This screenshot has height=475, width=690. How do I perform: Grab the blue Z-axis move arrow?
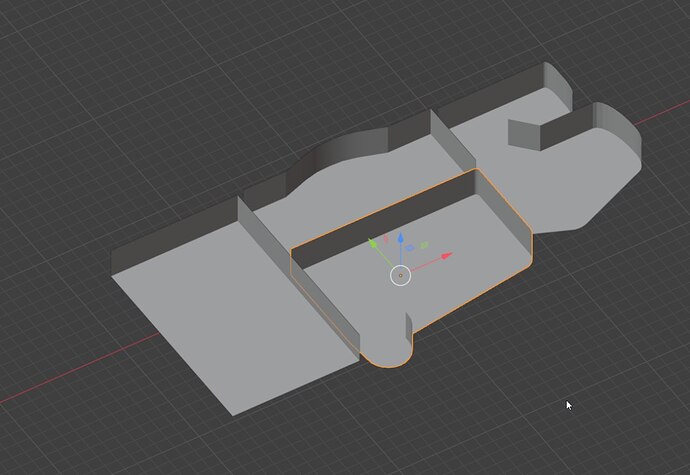[x=400, y=238]
